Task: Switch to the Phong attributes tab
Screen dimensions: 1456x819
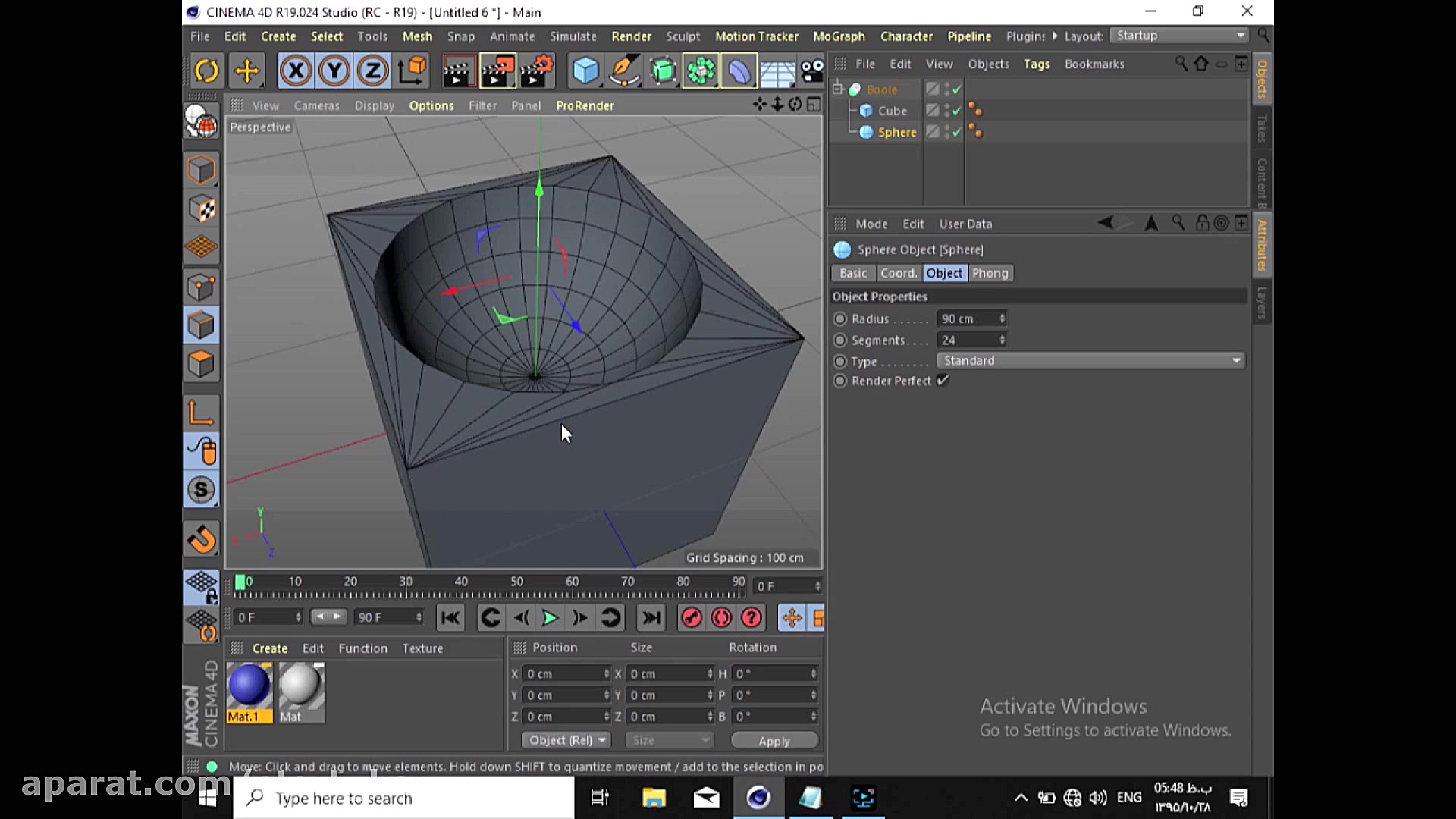Action: [990, 273]
